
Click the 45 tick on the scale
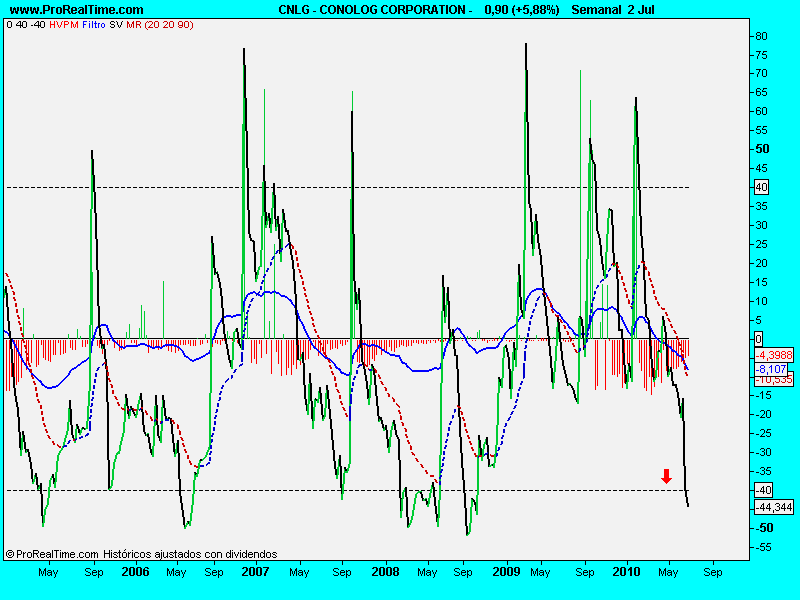click(x=761, y=168)
